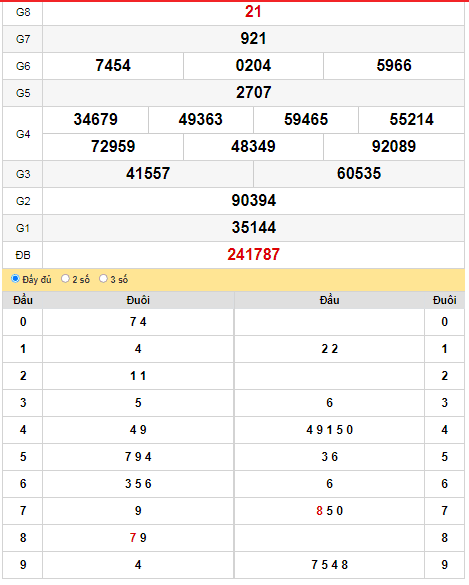Click G3 number 41557

pos(148,174)
